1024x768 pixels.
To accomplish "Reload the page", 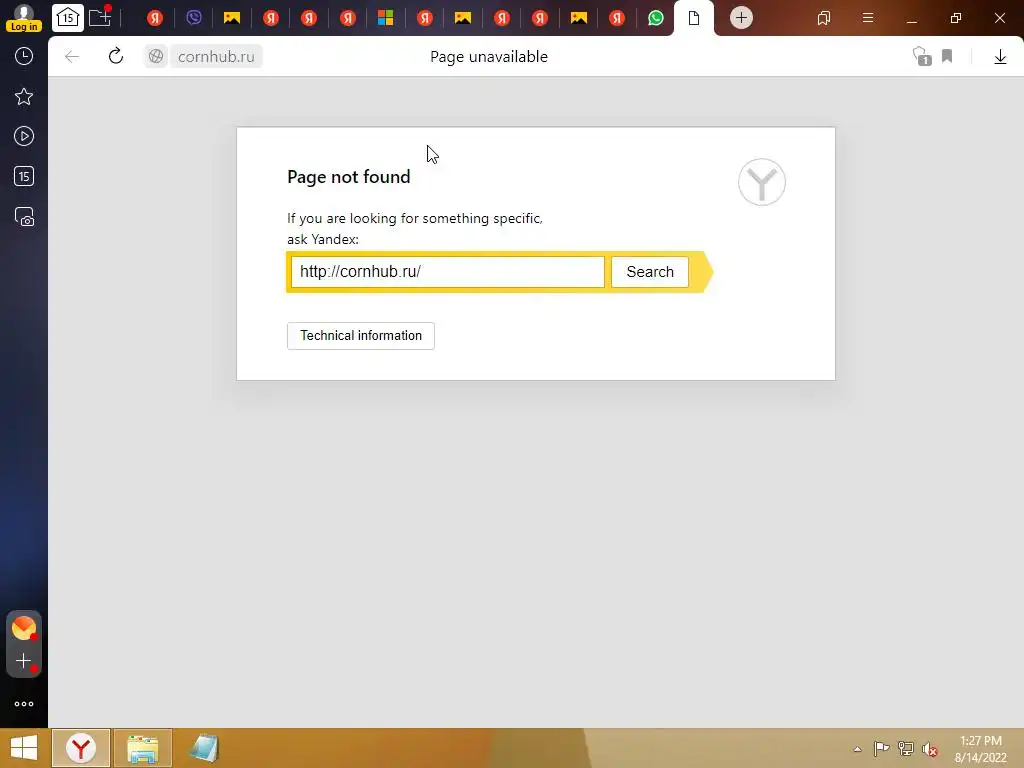I will 116,56.
